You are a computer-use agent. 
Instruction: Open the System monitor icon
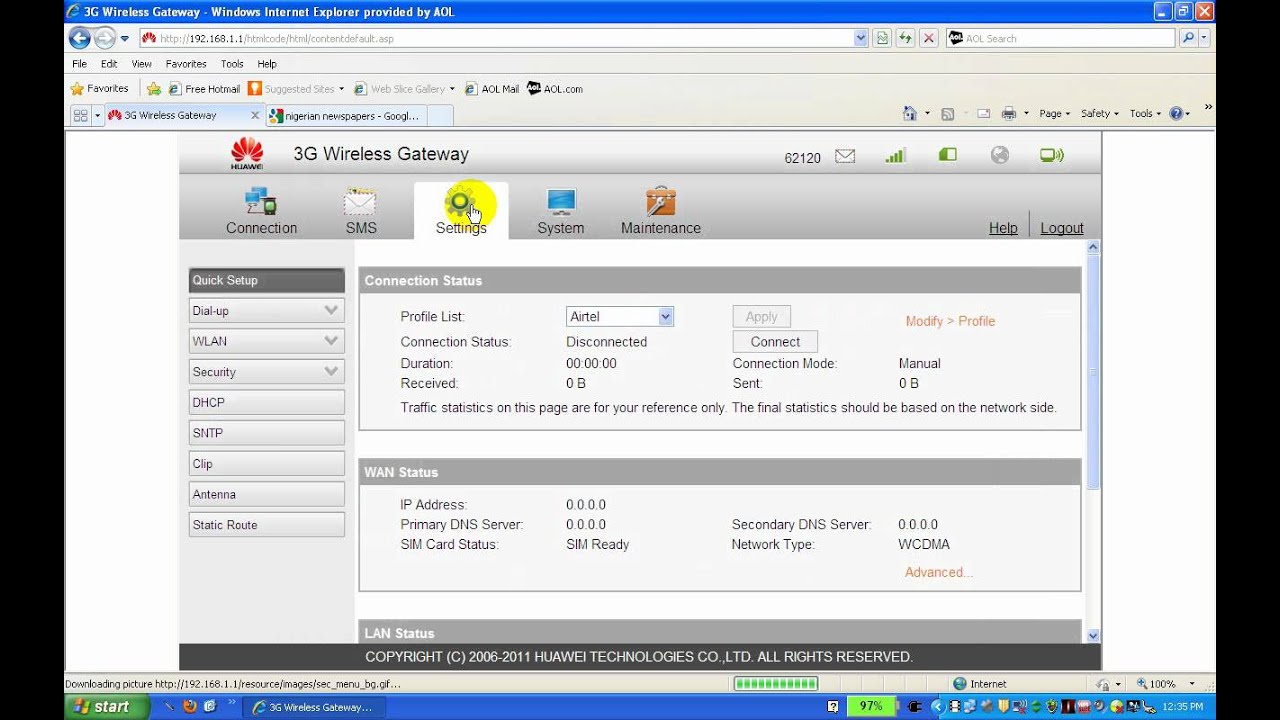561,201
